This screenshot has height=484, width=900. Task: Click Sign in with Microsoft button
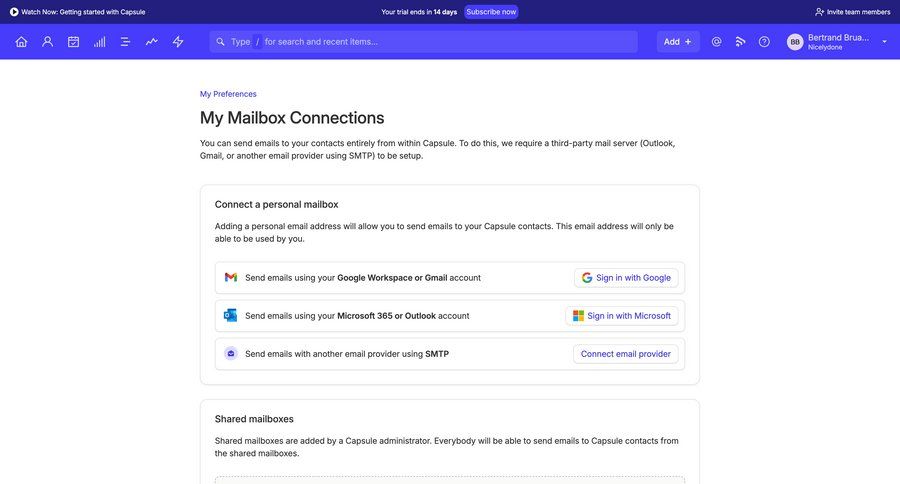pos(621,316)
